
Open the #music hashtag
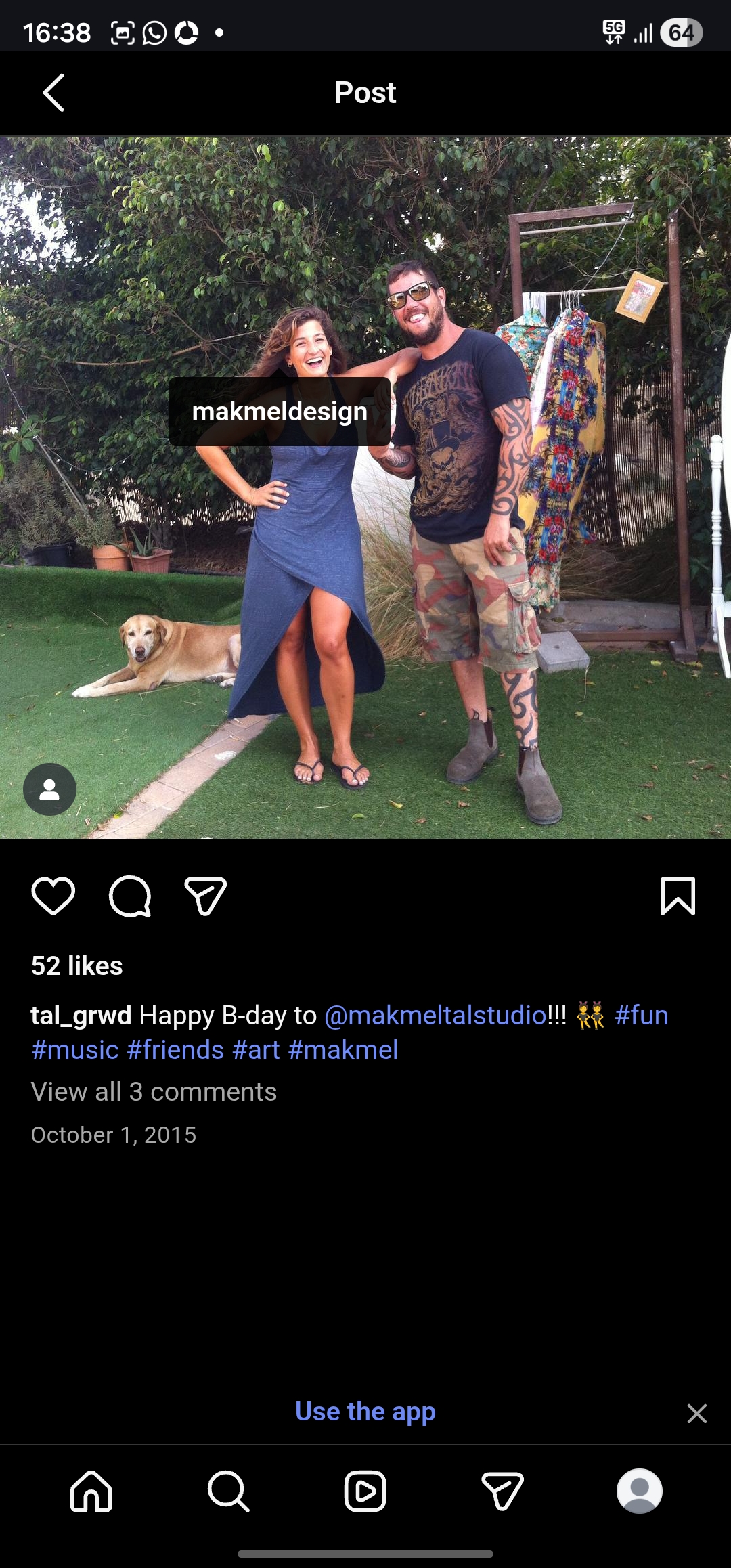pos(75,1050)
